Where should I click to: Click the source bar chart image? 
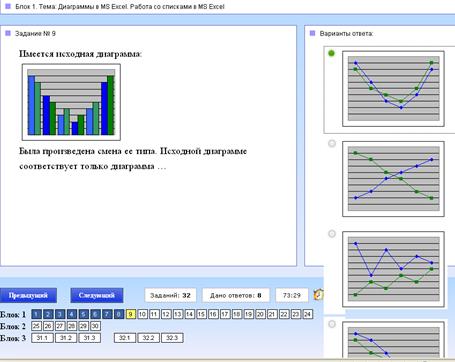click(71, 102)
